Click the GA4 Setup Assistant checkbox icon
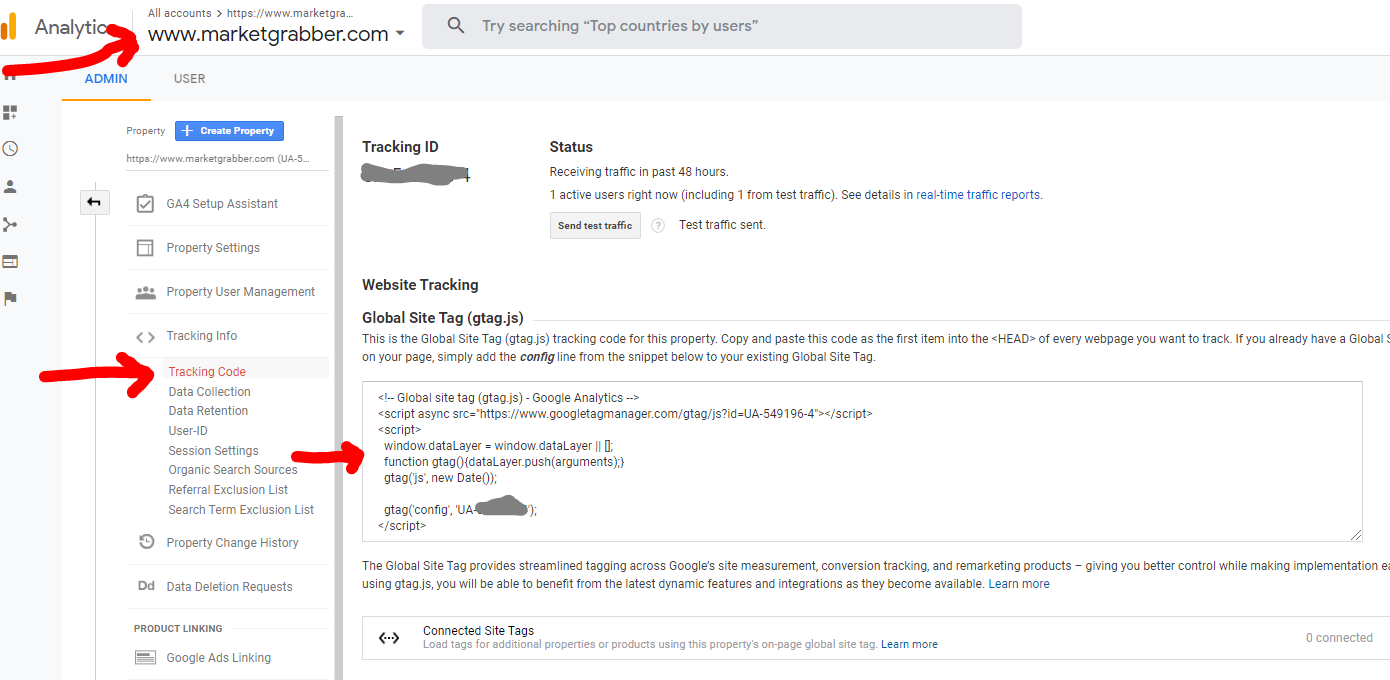The image size is (1390, 680). 145,204
